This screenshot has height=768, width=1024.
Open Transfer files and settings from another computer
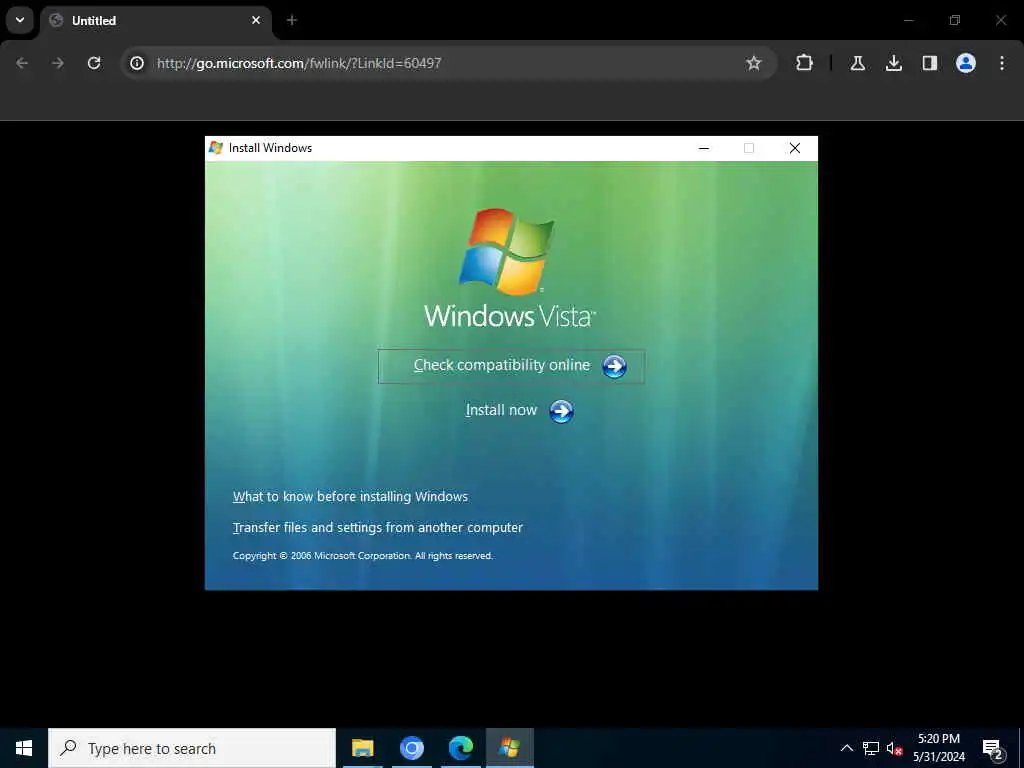tap(377, 528)
